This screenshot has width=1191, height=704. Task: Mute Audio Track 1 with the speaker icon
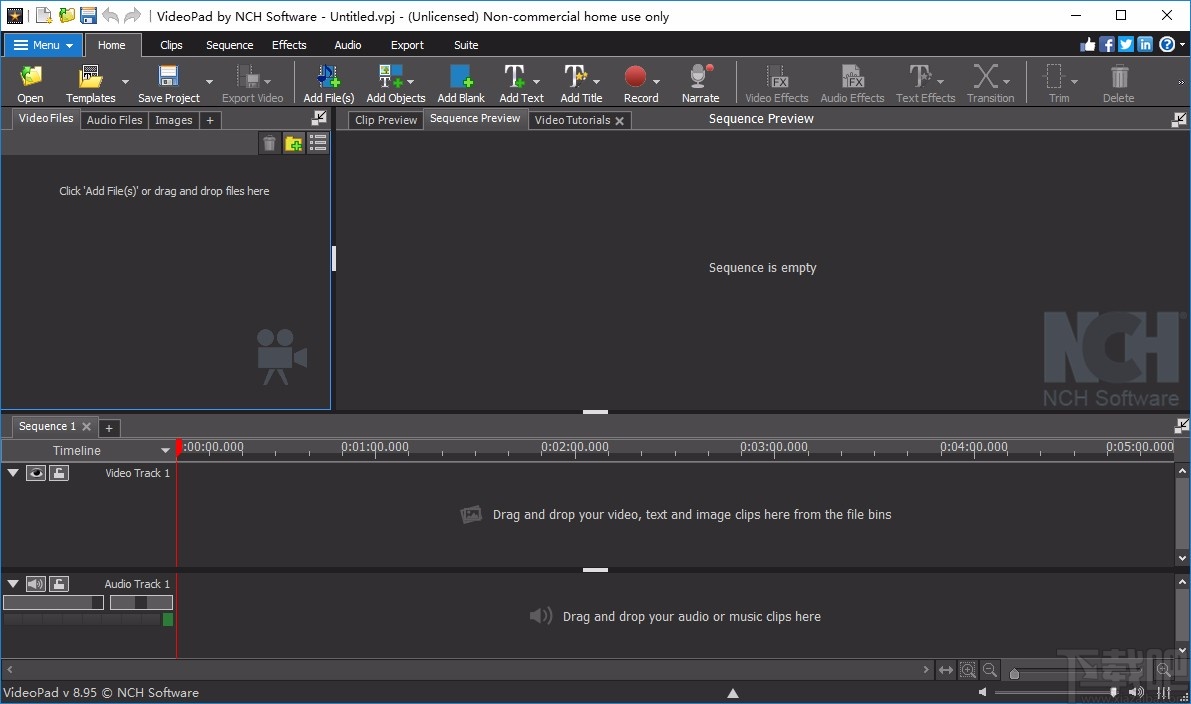[36, 583]
